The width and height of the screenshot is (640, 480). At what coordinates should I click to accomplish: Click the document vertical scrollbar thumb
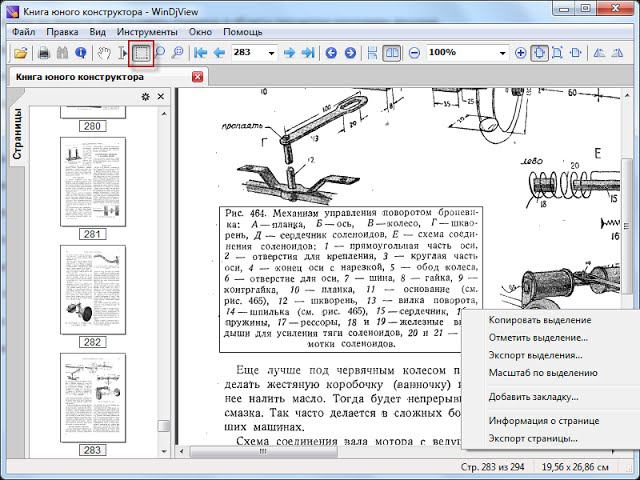tap(627, 225)
